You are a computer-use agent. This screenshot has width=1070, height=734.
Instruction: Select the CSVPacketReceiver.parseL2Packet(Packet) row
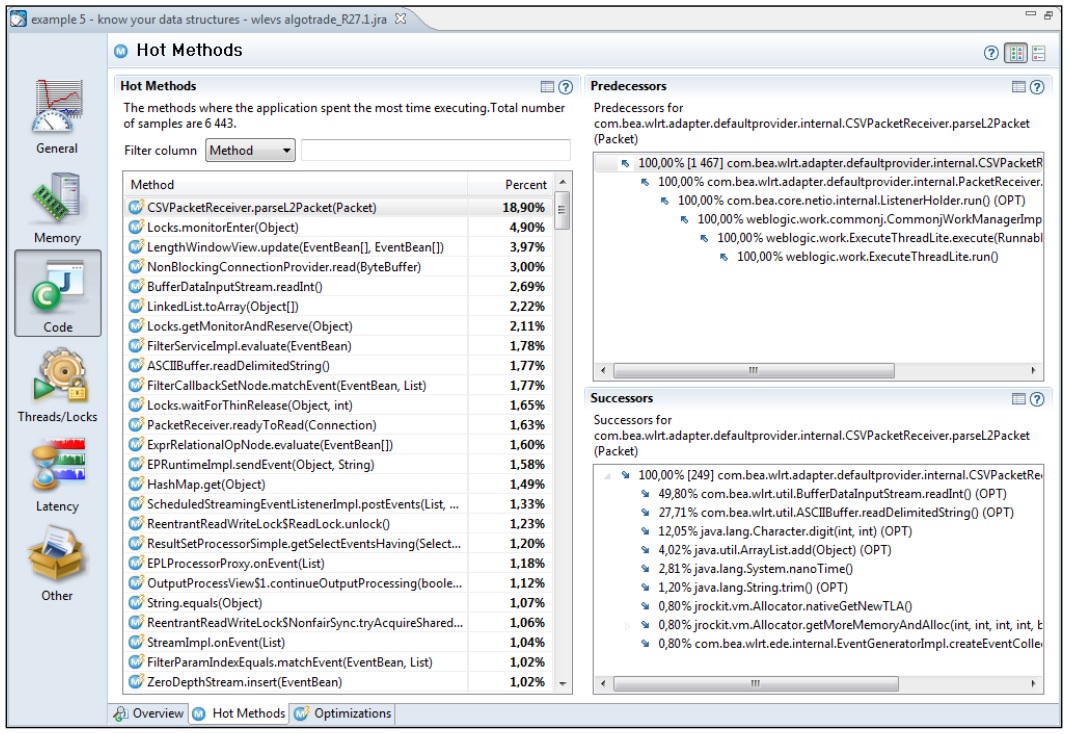(x=338, y=207)
